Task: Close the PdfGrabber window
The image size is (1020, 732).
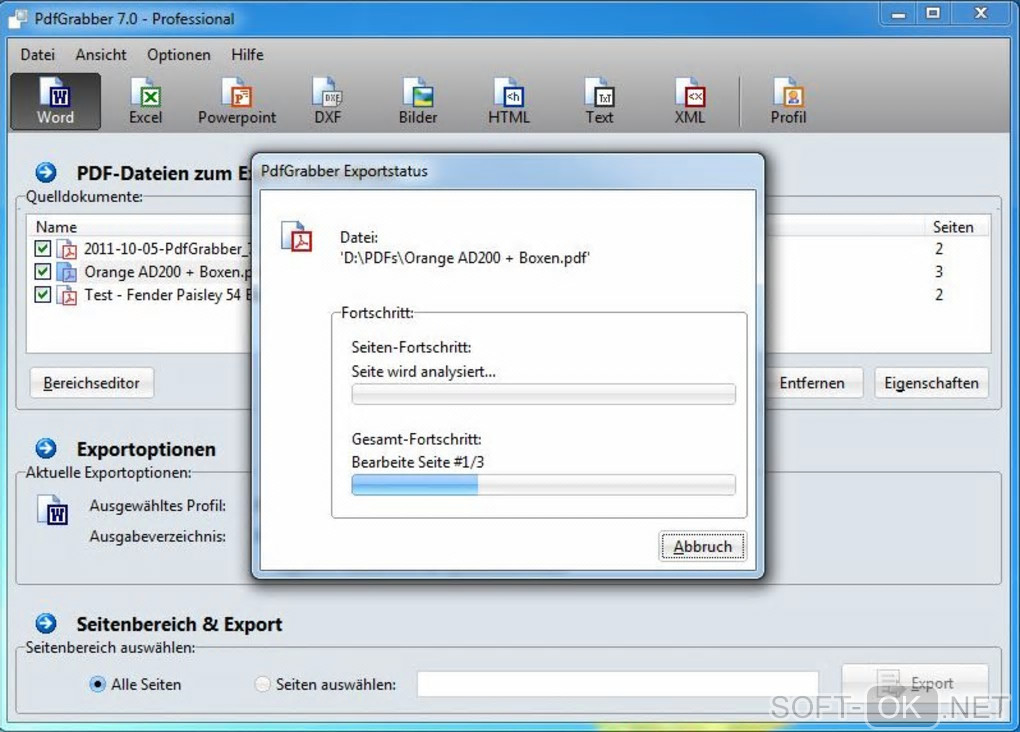Action: click(981, 14)
